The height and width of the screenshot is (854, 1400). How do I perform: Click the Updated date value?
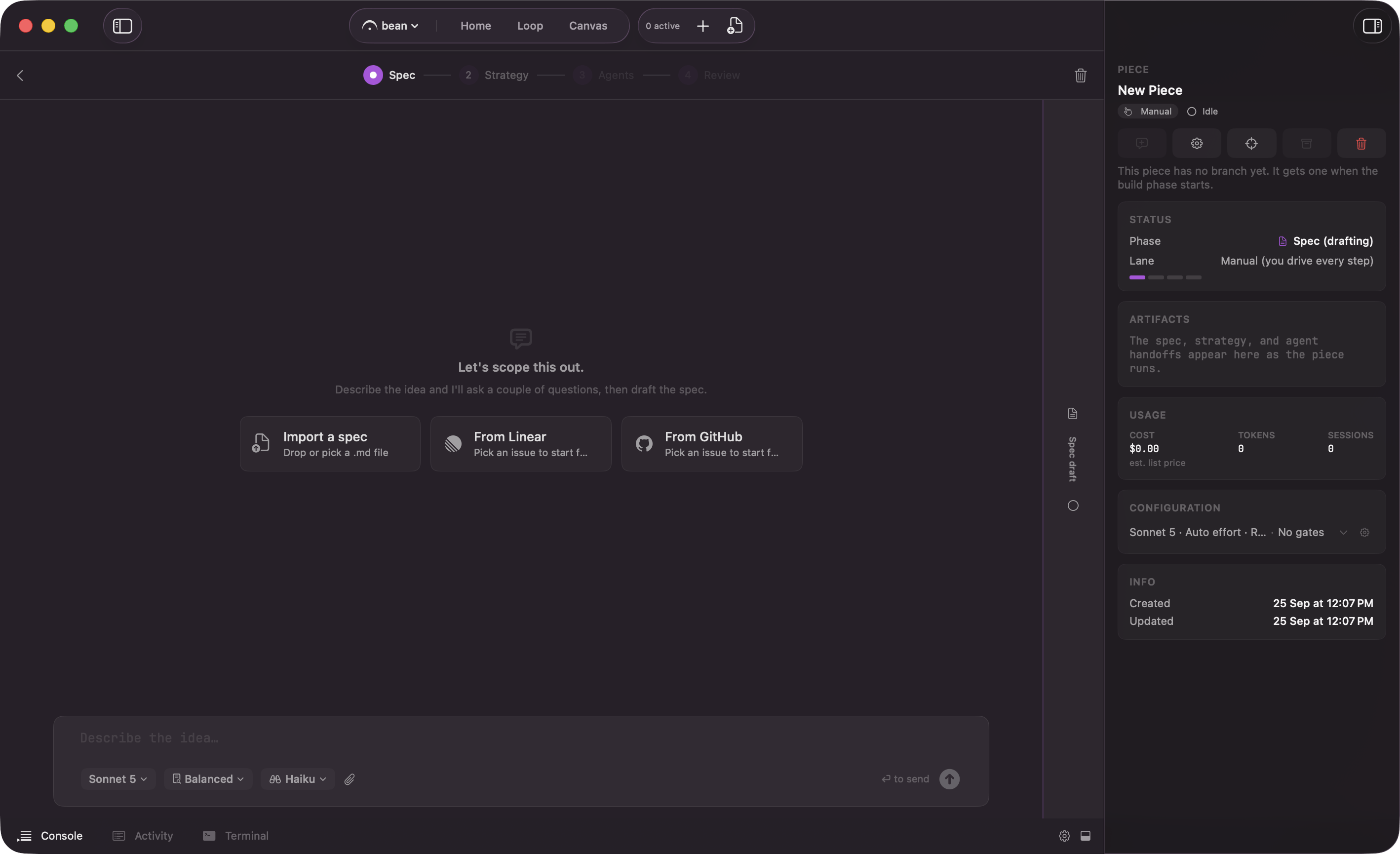coord(1322,621)
